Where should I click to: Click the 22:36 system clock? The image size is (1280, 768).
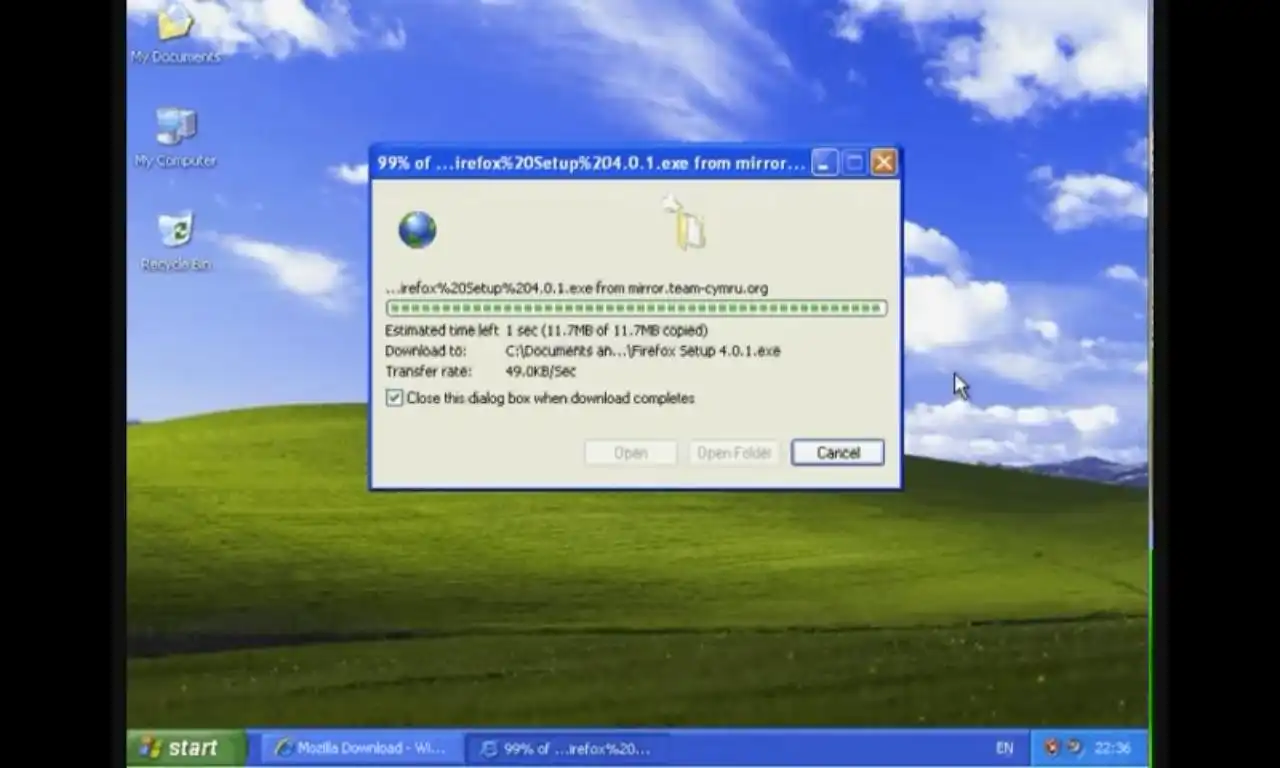coord(1113,748)
